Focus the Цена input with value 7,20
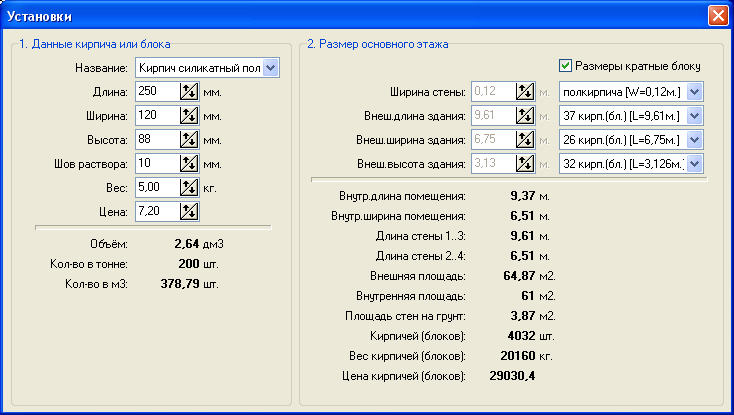The image size is (734, 415). [x=158, y=211]
